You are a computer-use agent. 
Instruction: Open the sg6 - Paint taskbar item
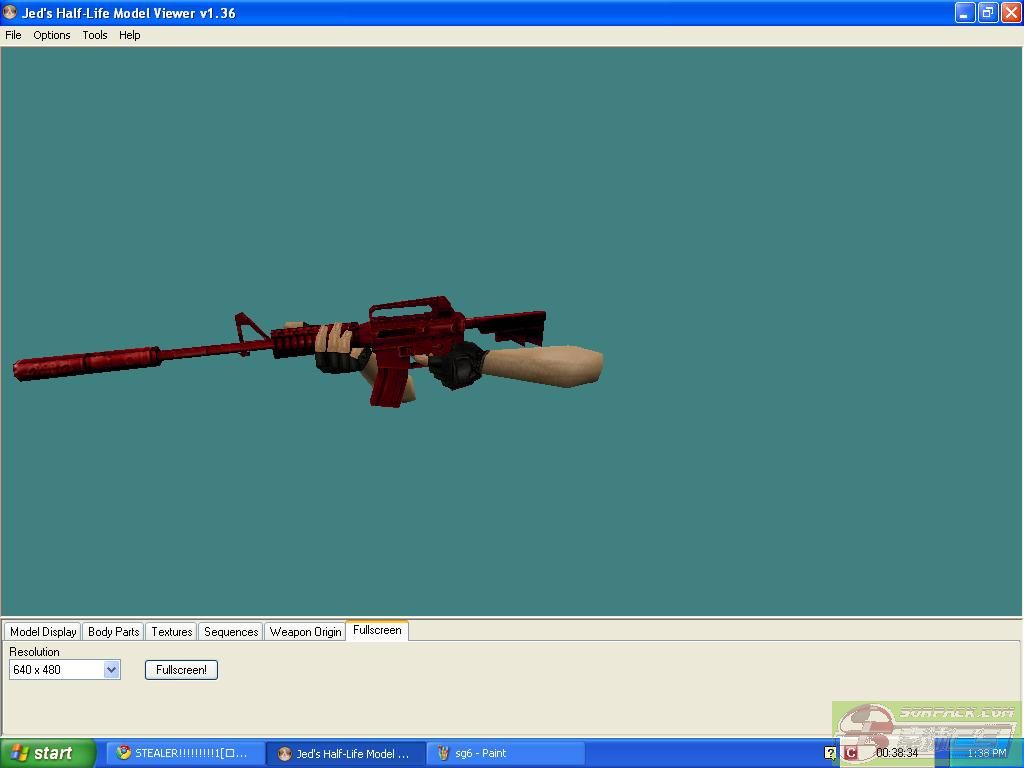coord(506,753)
